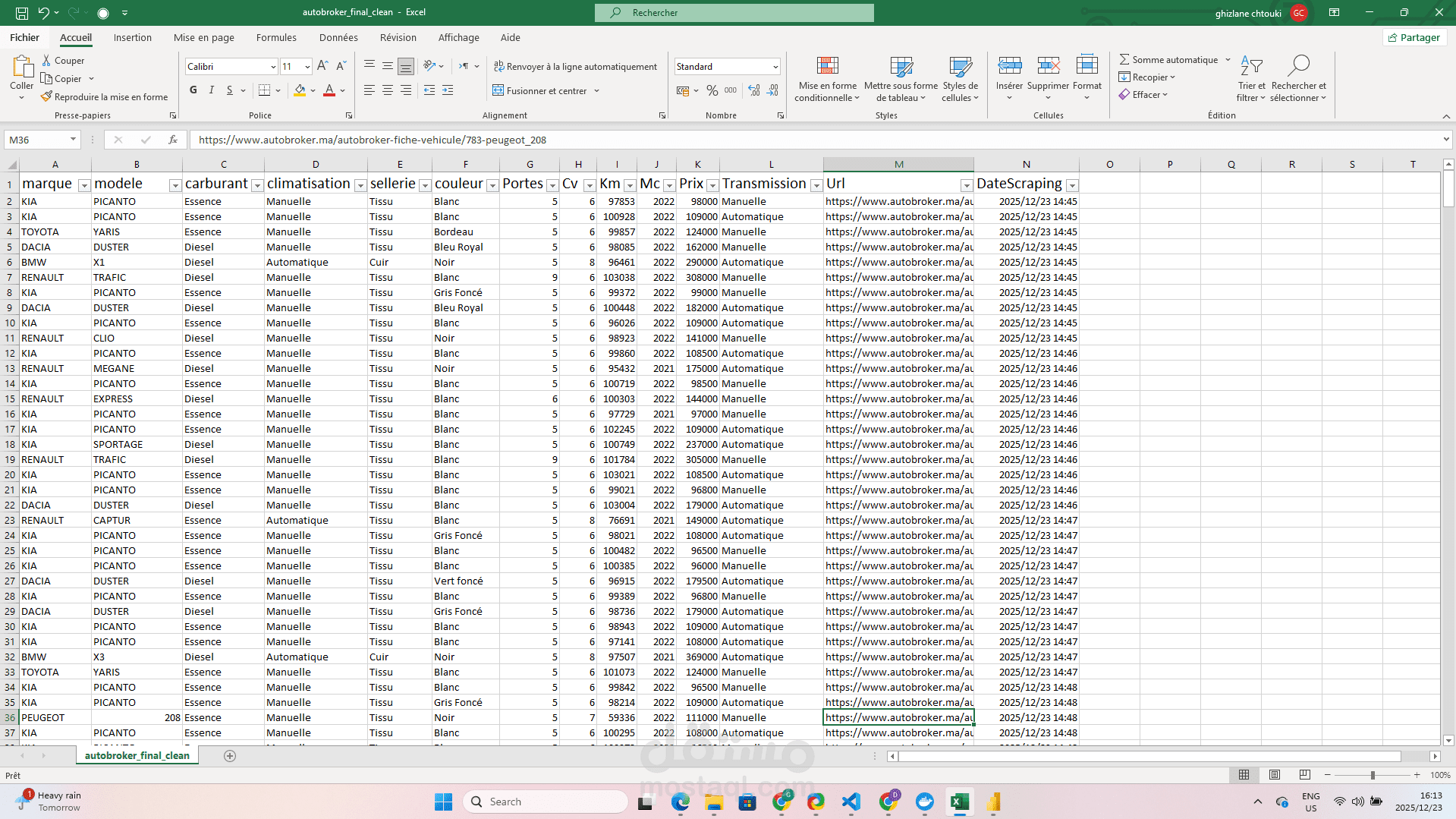Expand the formula bar
The image size is (1456, 819).
pyautogui.click(x=1446, y=140)
